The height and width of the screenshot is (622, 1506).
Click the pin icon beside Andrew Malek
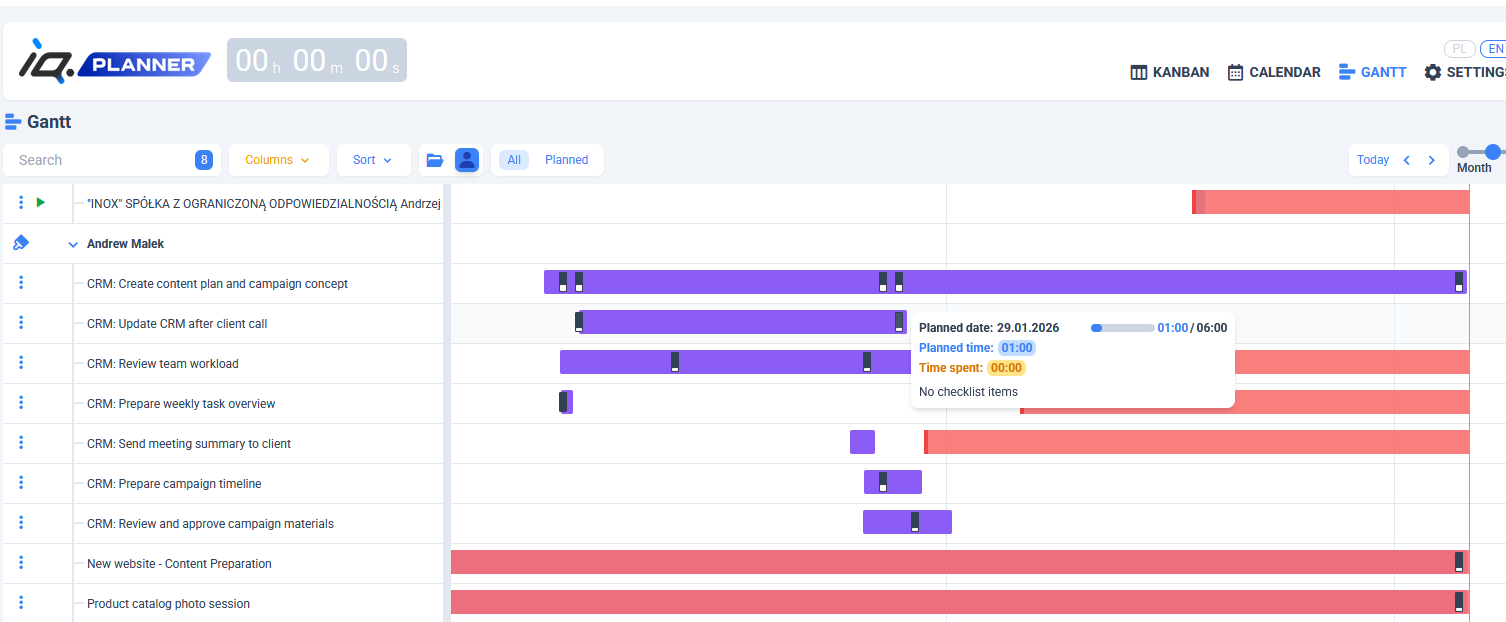click(x=21, y=243)
